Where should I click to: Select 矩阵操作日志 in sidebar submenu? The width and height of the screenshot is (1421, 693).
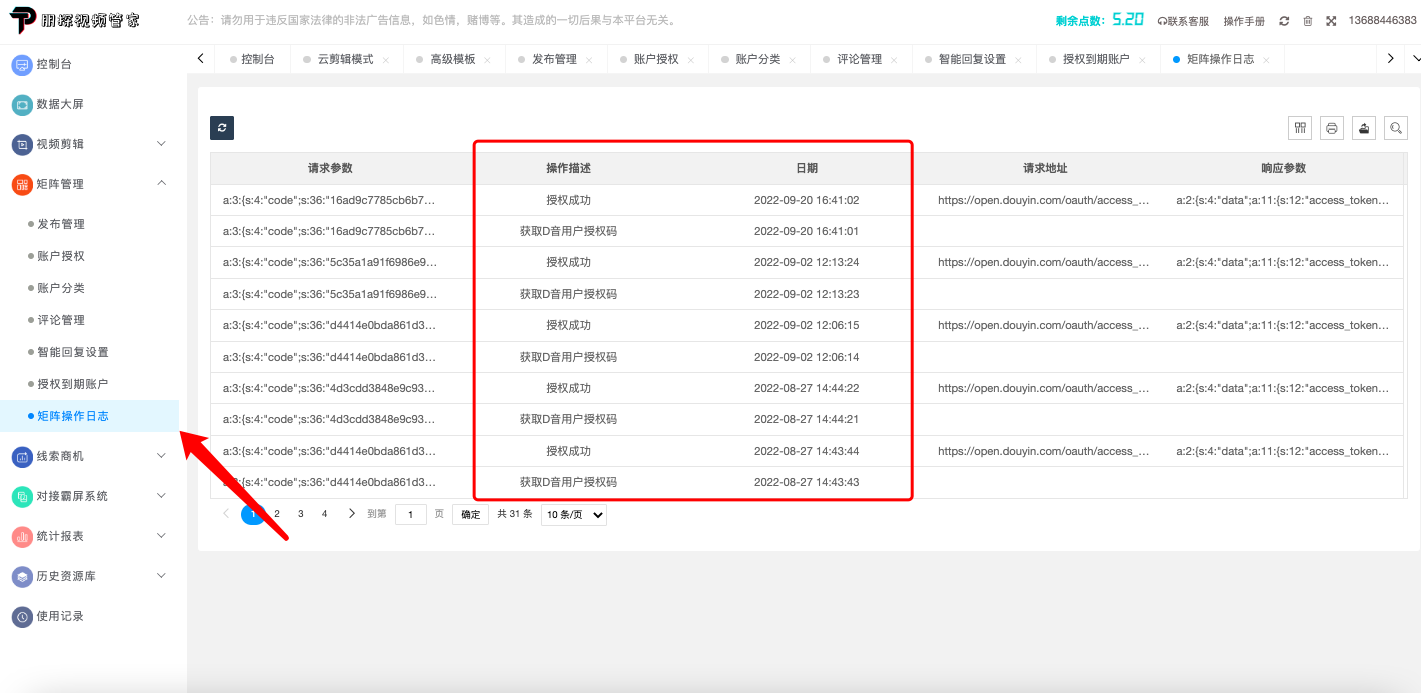tap(73, 416)
